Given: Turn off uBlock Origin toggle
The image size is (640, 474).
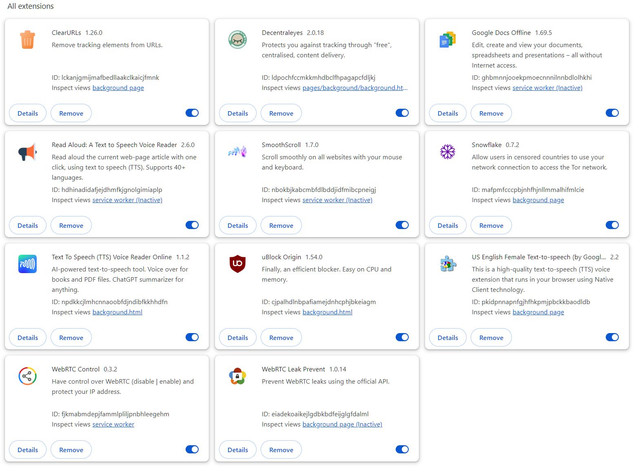Looking at the screenshot, I should (402, 337).
